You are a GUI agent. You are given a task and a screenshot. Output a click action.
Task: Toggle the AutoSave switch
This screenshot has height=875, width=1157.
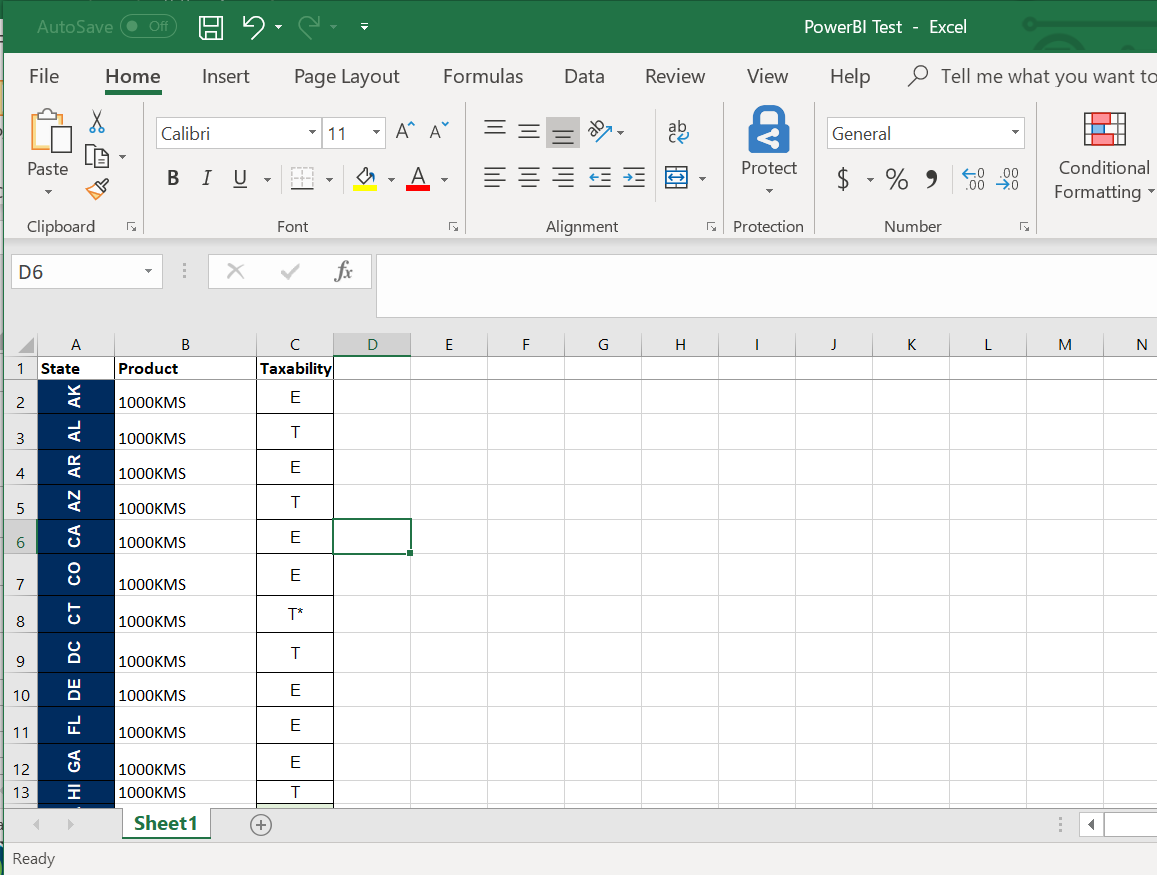click(x=148, y=27)
